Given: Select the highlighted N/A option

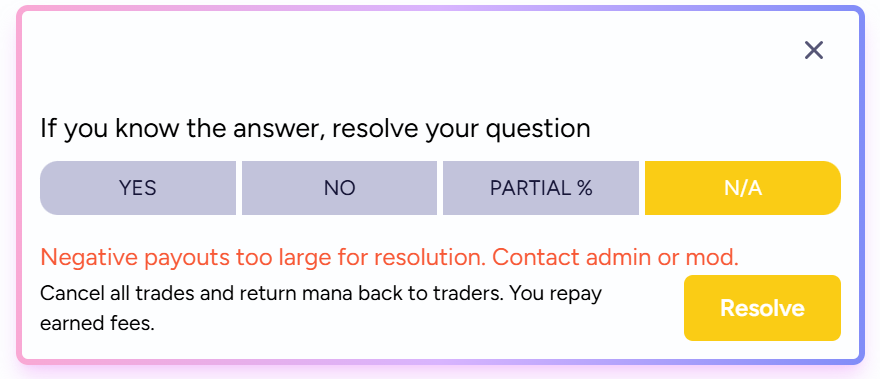Looking at the screenshot, I should click(x=742, y=188).
